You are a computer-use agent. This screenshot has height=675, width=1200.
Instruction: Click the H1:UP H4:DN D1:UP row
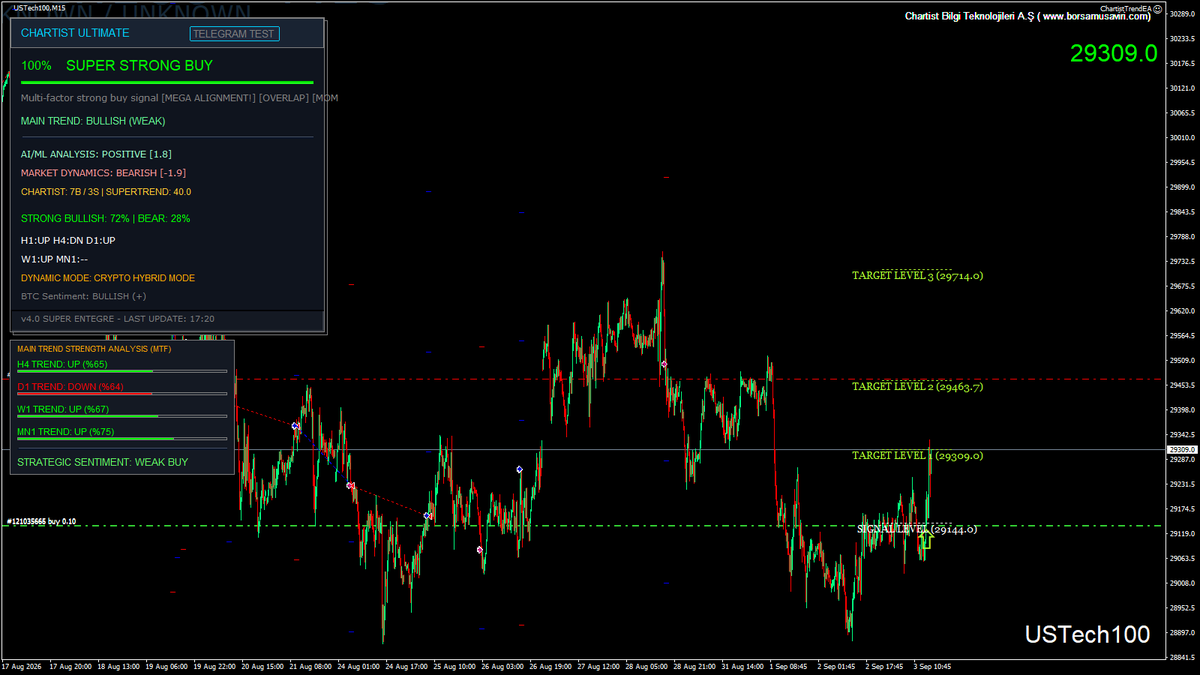click(68, 241)
